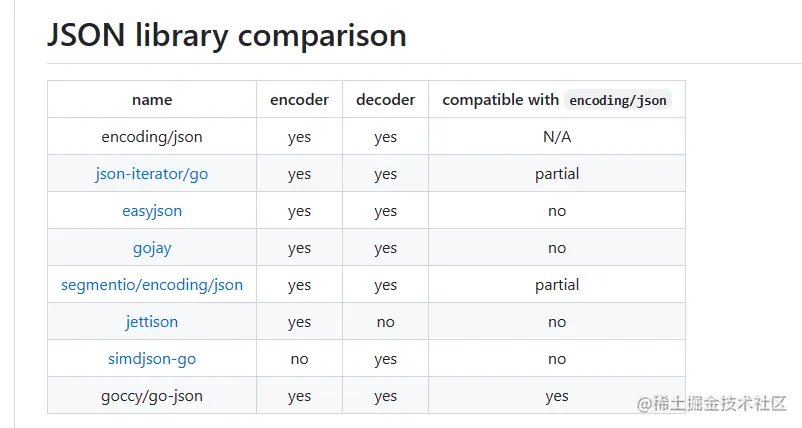Click the N/A compatibility cell
Viewport: 802px width, 428px height.
click(x=557, y=137)
